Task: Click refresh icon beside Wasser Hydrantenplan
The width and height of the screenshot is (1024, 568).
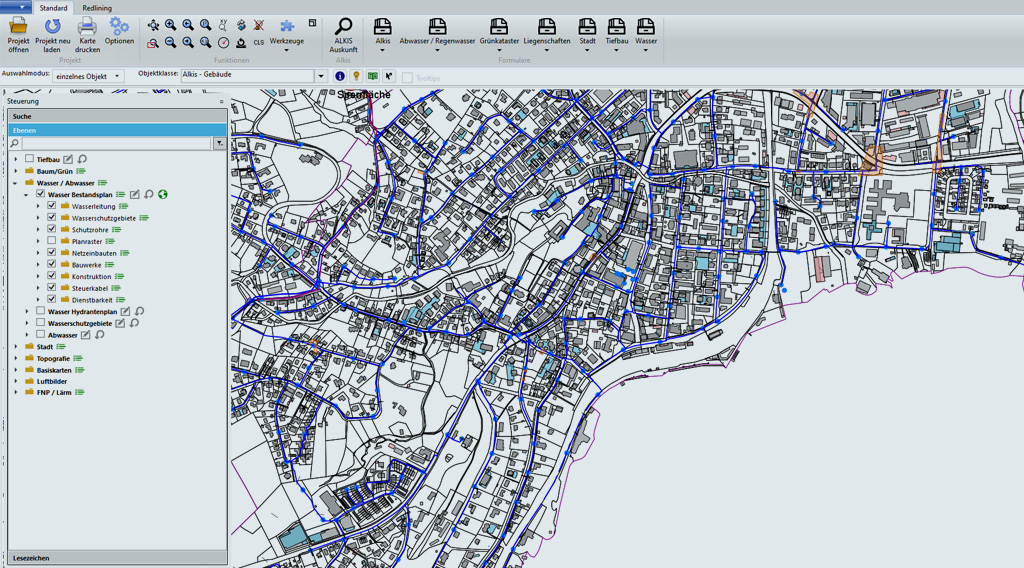Action: 140,312
